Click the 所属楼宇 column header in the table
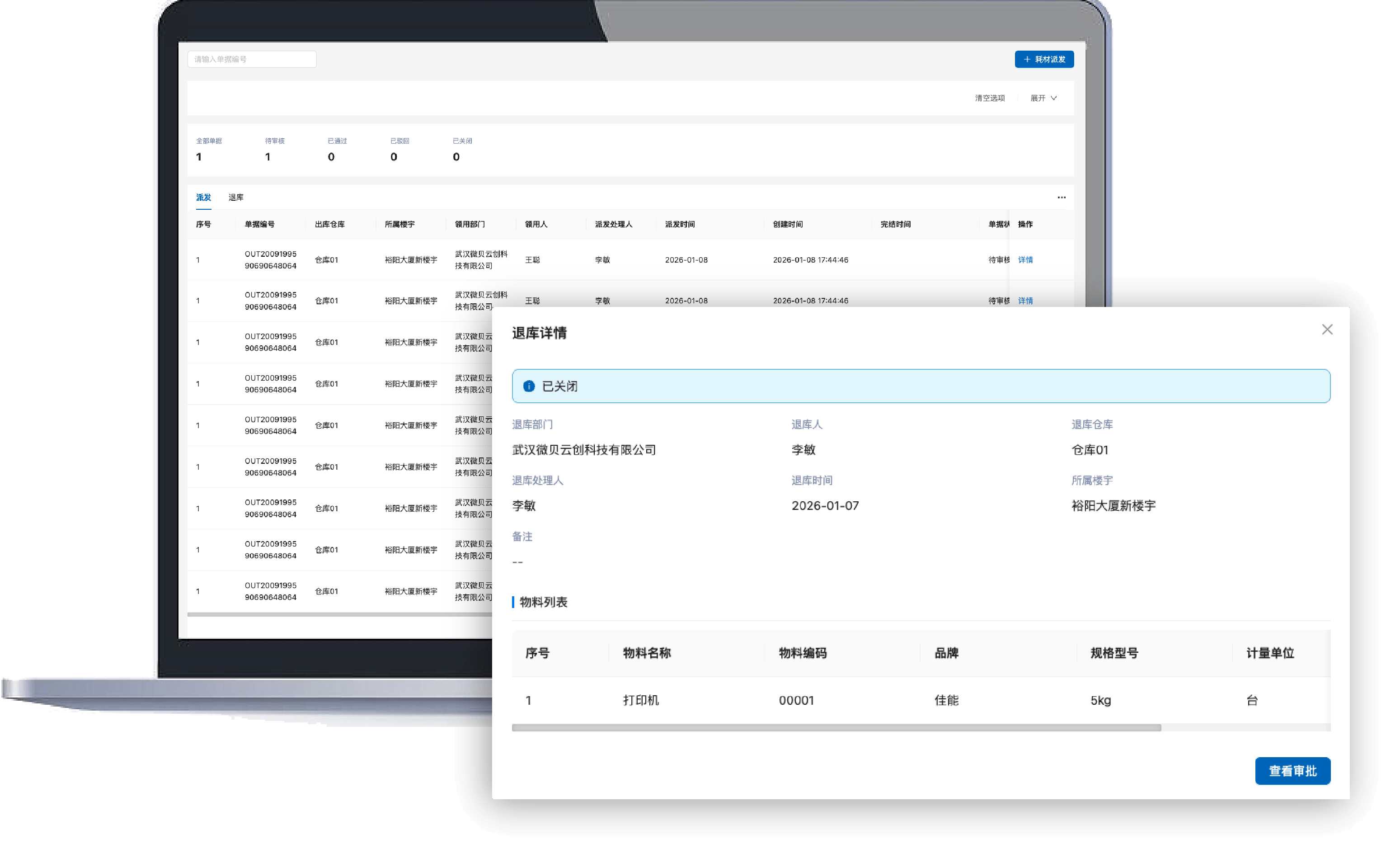The image size is (1400, 858). click(399, 224)
